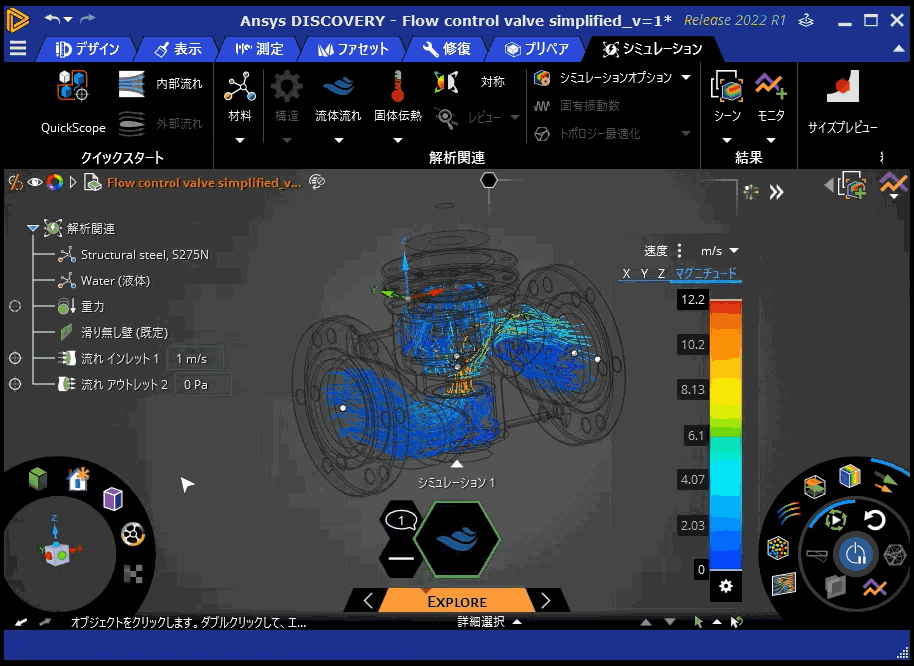Redo the last action
This screenshot has height=666, width=914.
click(87, 19)
